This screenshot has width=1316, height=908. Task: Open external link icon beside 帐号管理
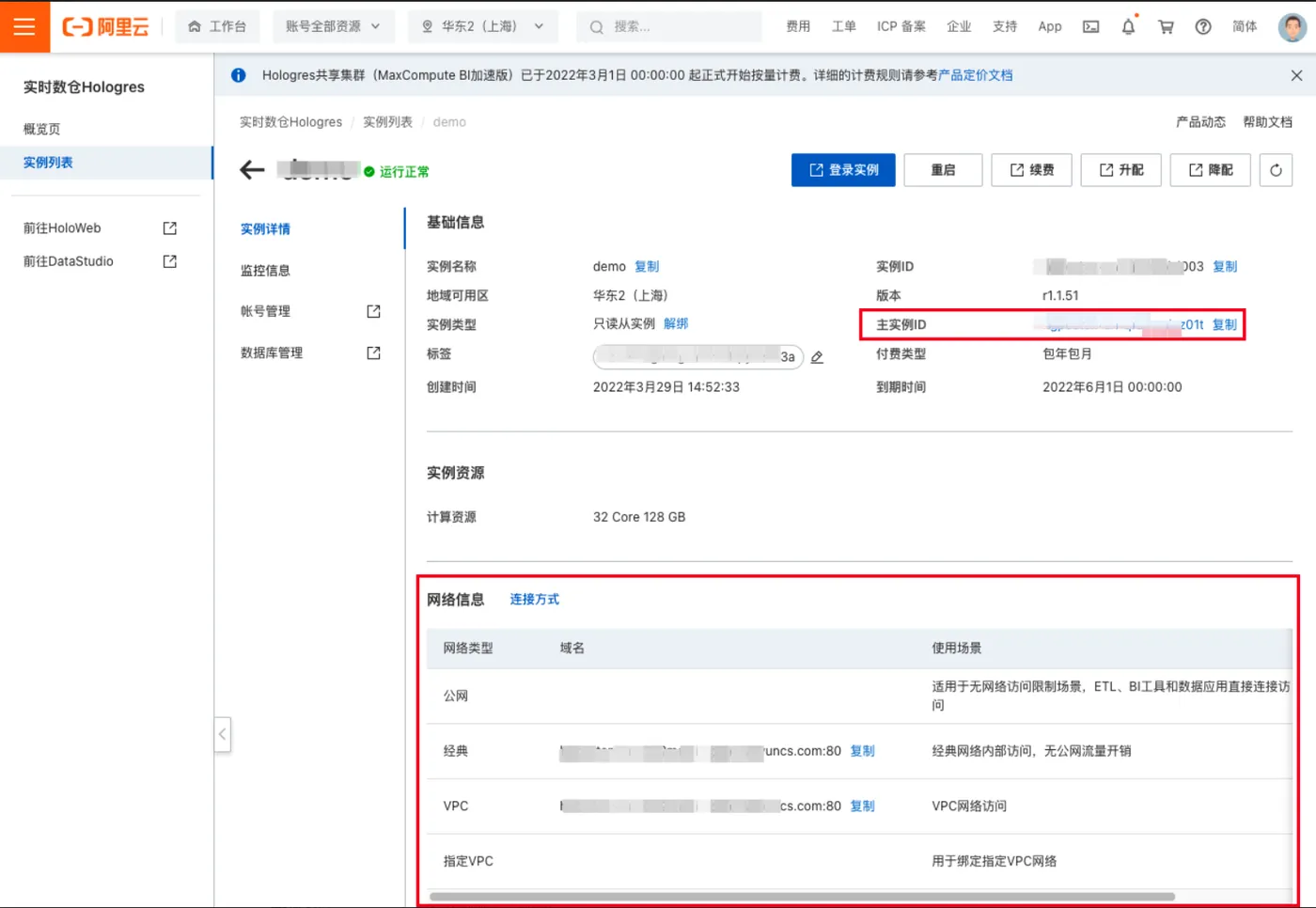click(x=373, y=311)
